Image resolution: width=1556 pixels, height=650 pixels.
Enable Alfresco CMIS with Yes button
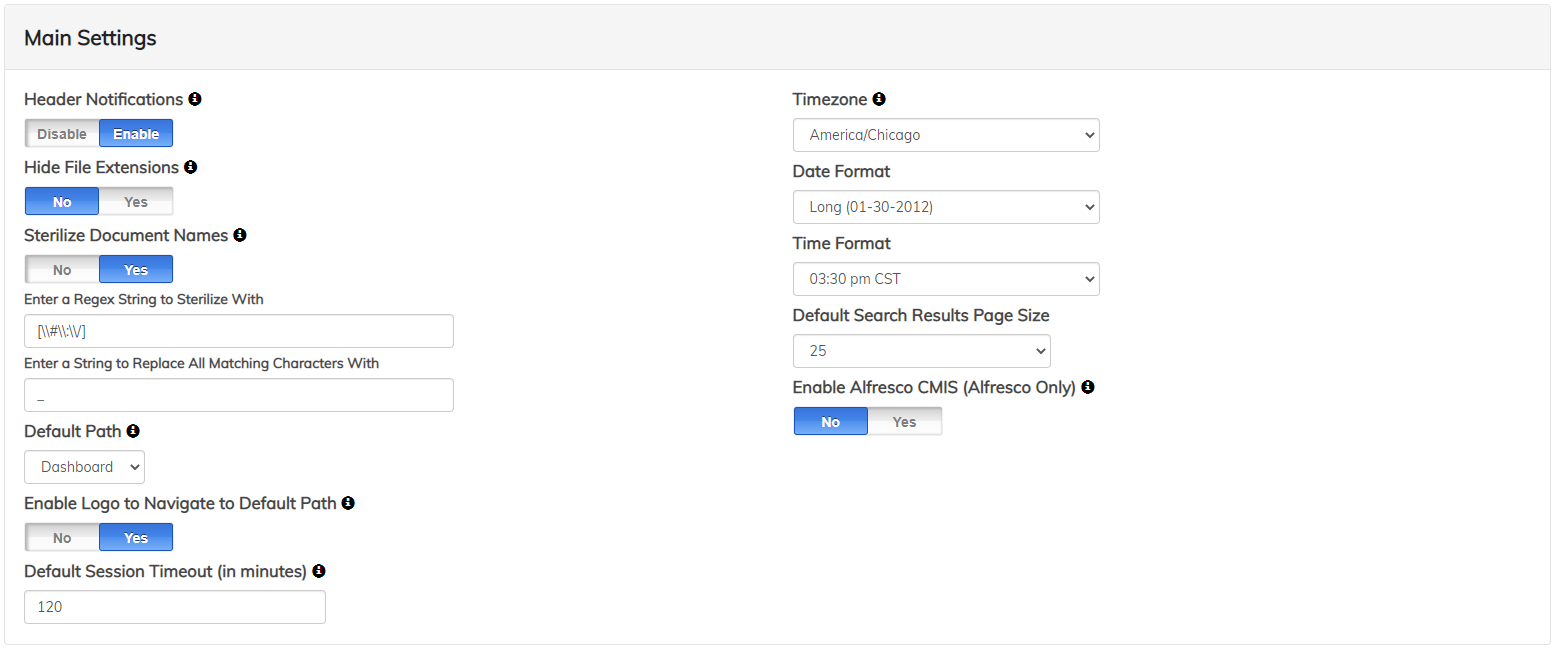click(904, 421)
